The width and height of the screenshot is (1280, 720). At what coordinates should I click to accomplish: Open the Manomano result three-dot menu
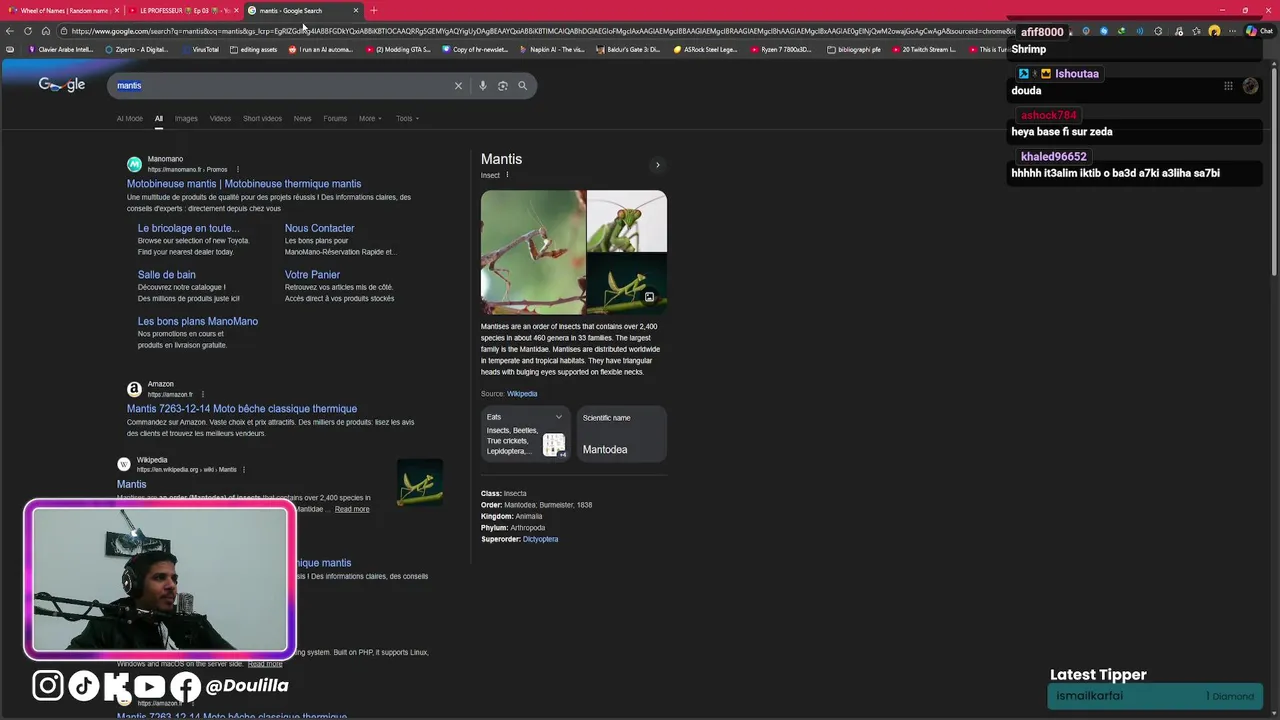coord(237,169)
